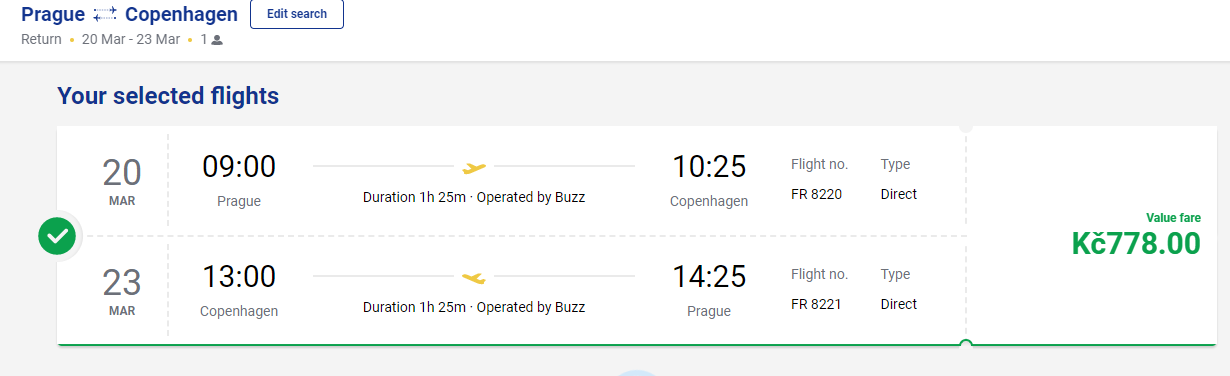Click flight number FR 8221
Image resolution: width=1230 pixels, height=376 pixels.
[816, 304]
